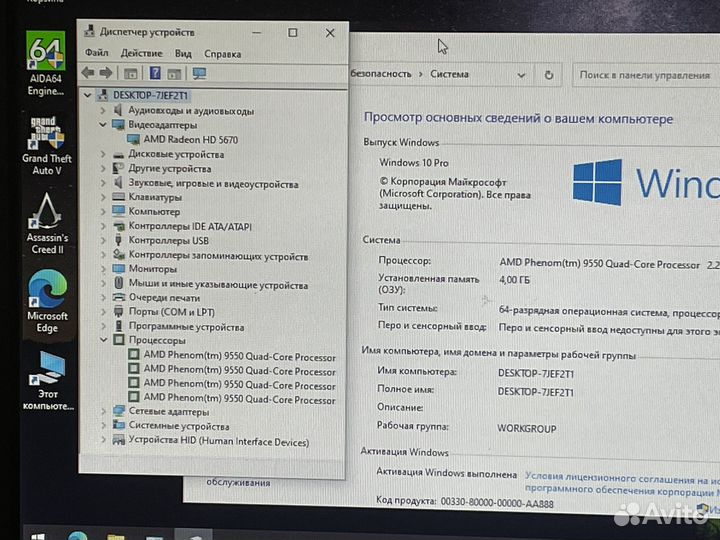720x540 pixels.
Task: Click Программные устройства icon
Action: coord(118,326)
